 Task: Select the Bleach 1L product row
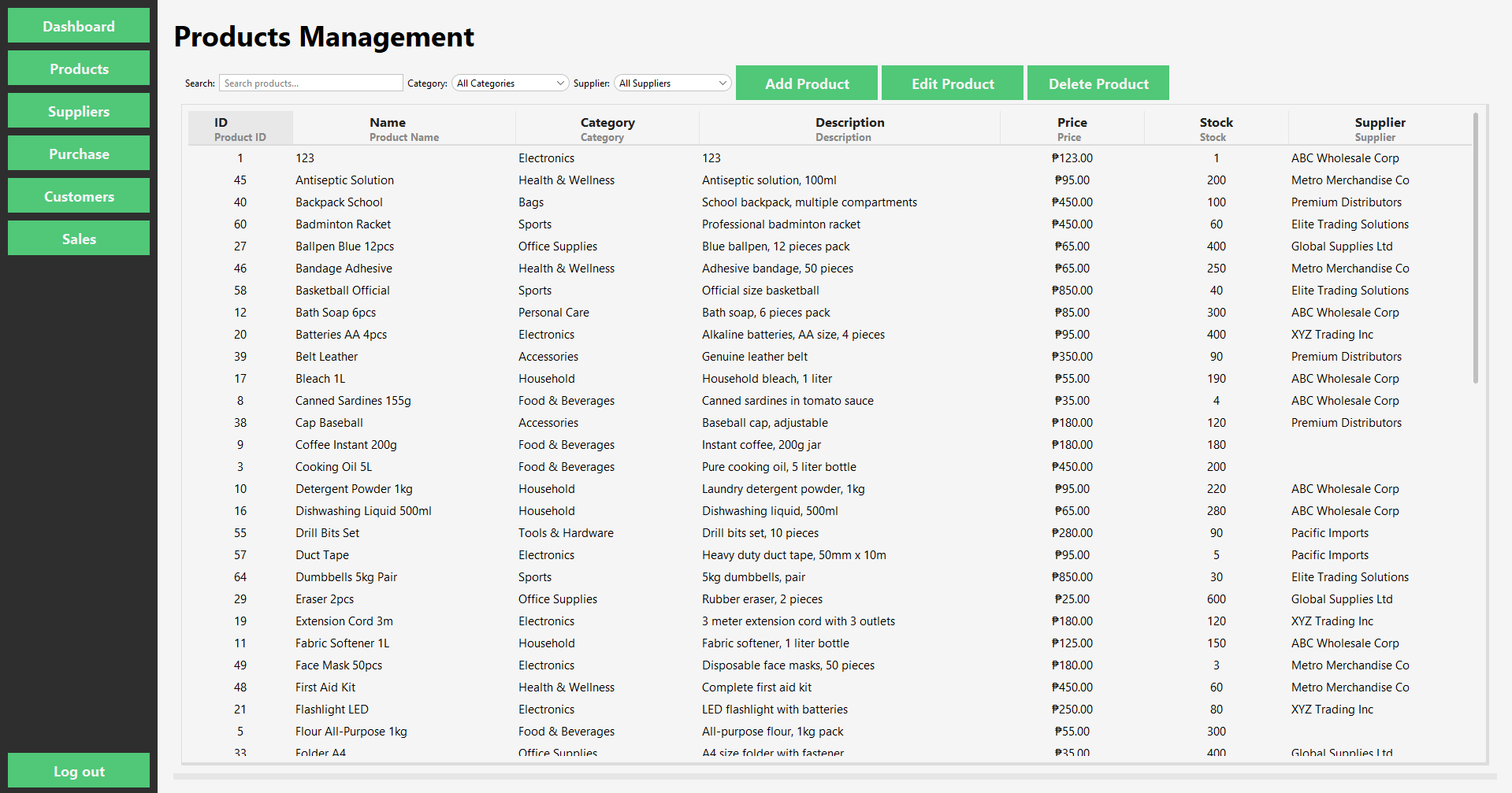552,379
